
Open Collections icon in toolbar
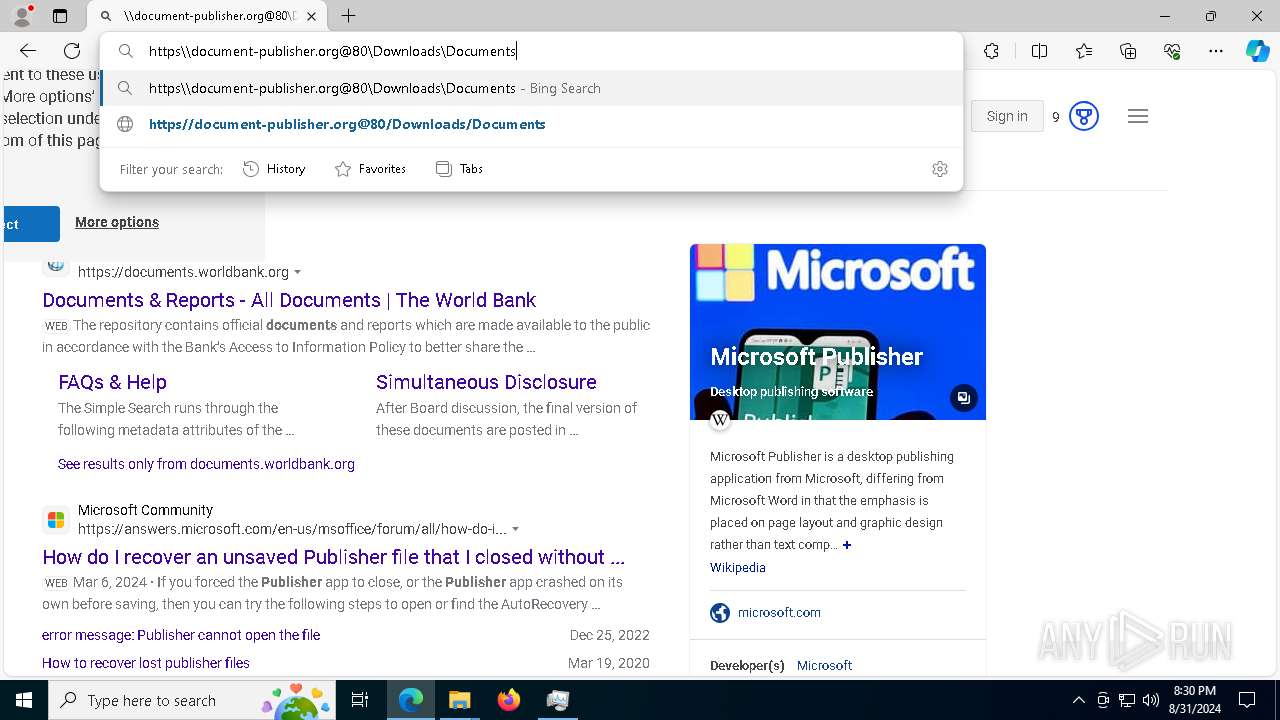1128,51
